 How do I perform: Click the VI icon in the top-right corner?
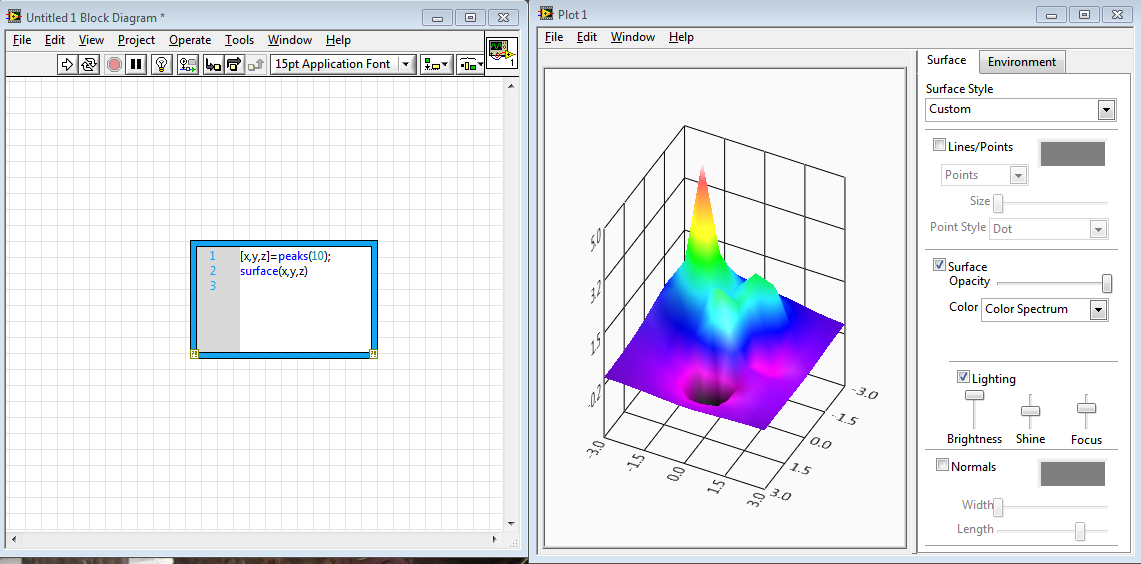click(502, 54)
